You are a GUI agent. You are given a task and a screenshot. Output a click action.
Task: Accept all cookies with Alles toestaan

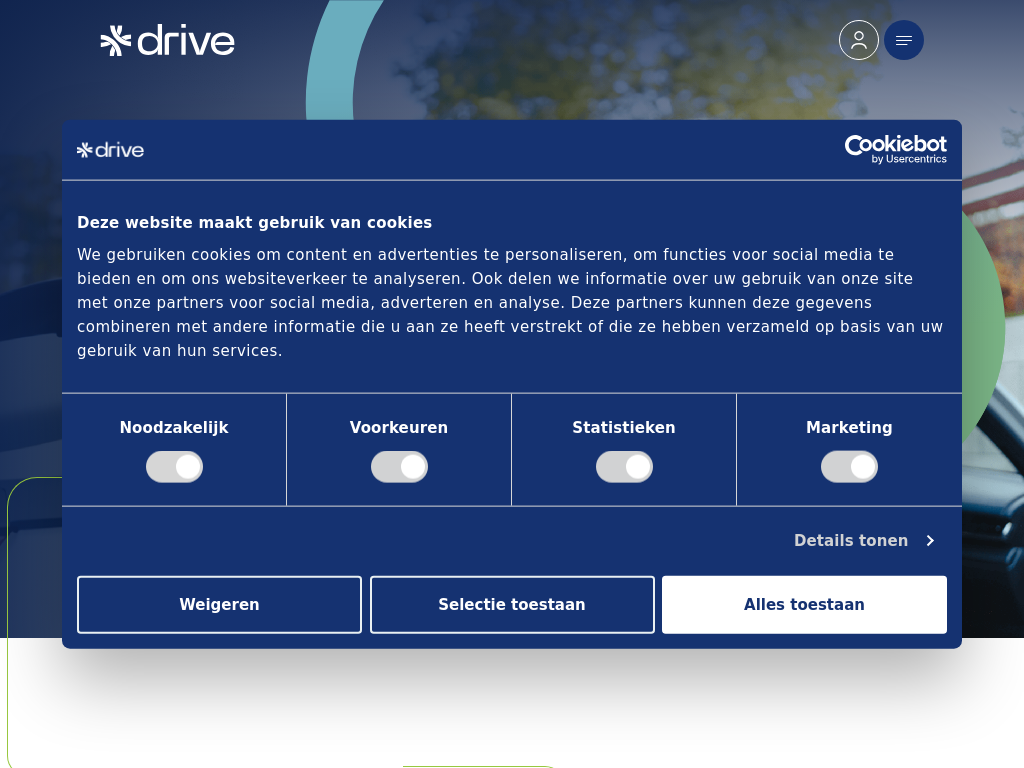(x=804, y=605)
